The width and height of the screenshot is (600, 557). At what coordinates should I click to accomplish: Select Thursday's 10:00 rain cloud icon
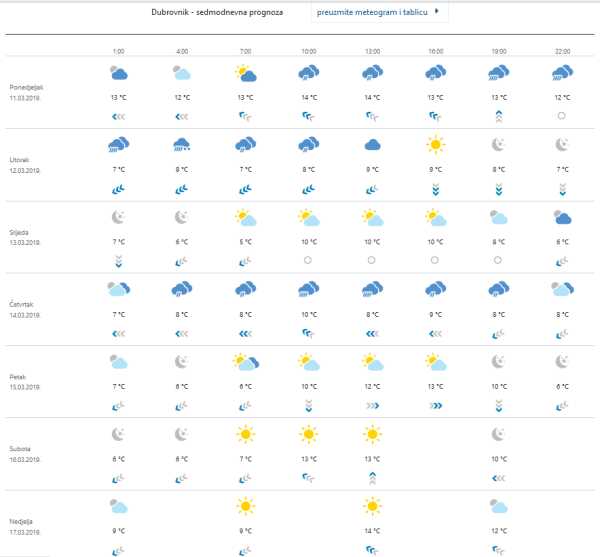[308, 289]
